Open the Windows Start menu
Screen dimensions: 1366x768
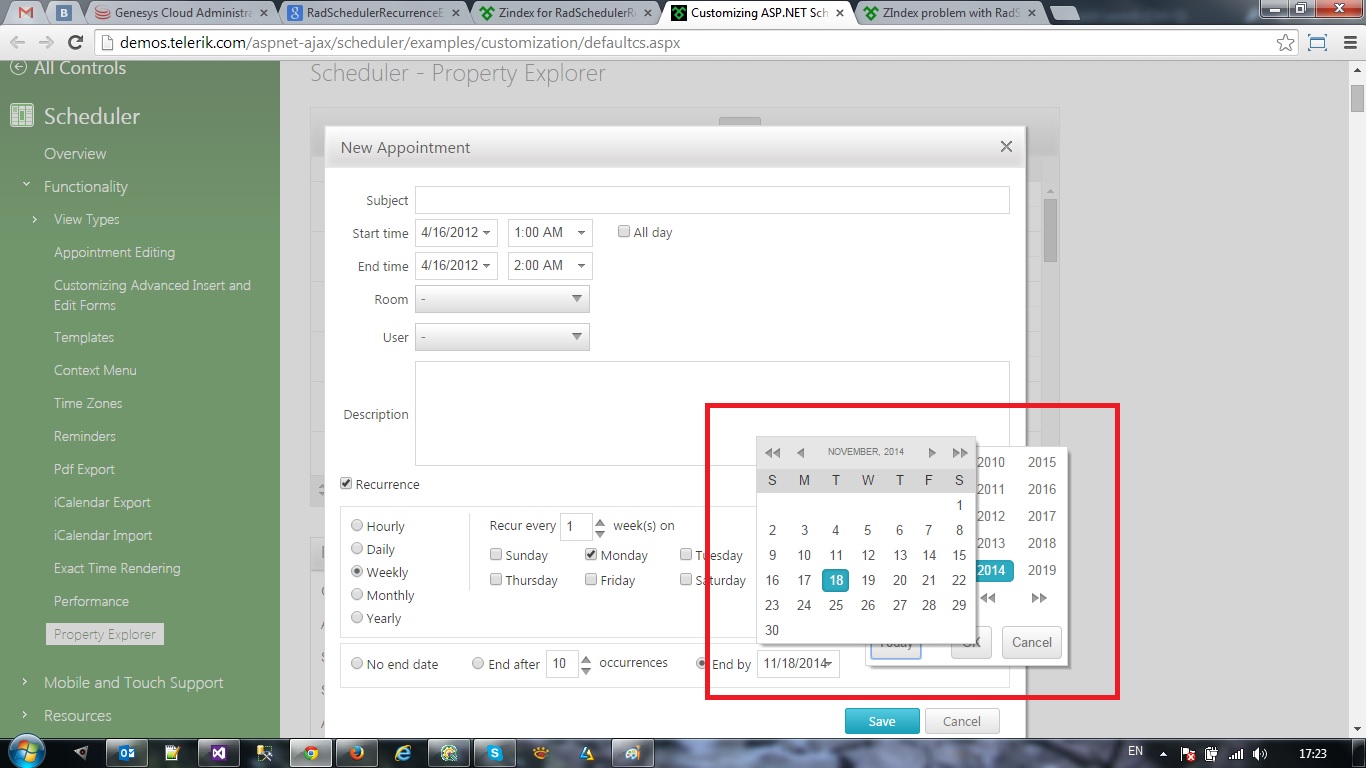pyautogui.click(x=26, y=752)
